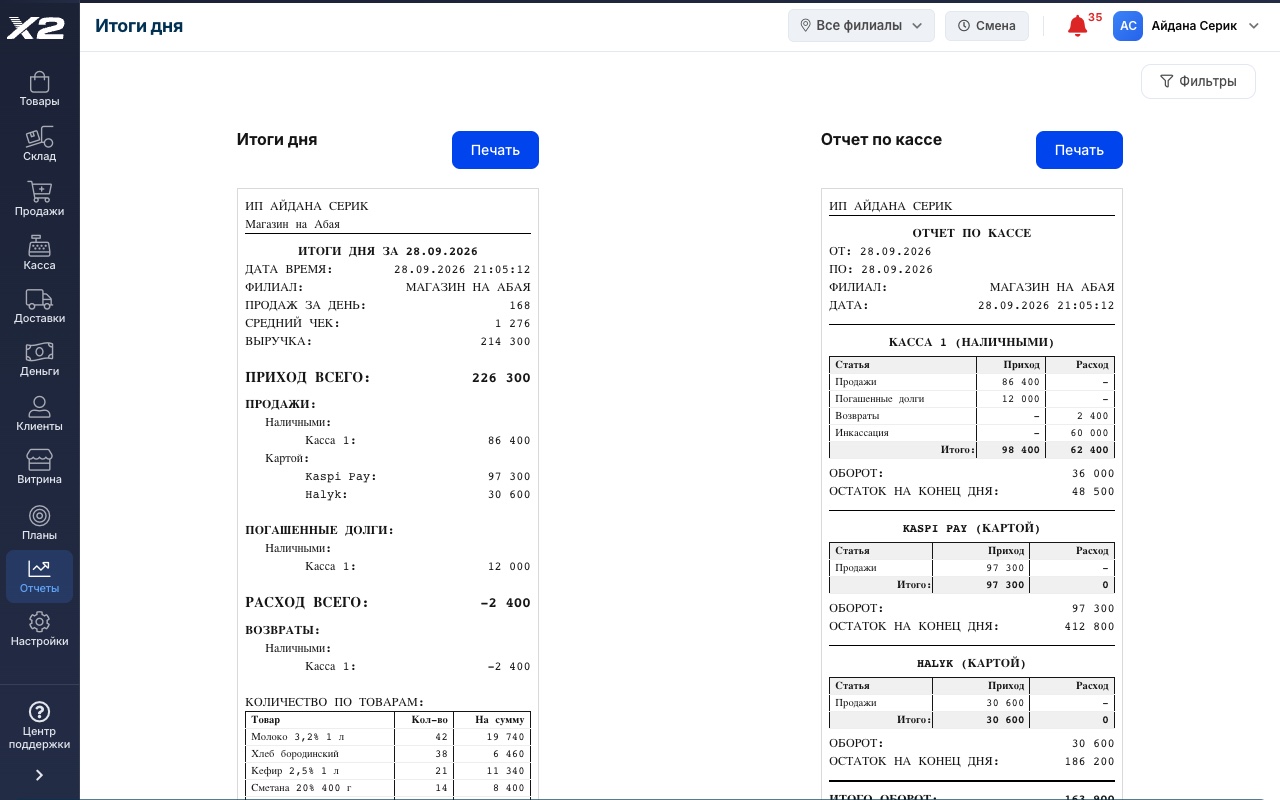Open the Доставки delivery truck section

click(39, 306)
